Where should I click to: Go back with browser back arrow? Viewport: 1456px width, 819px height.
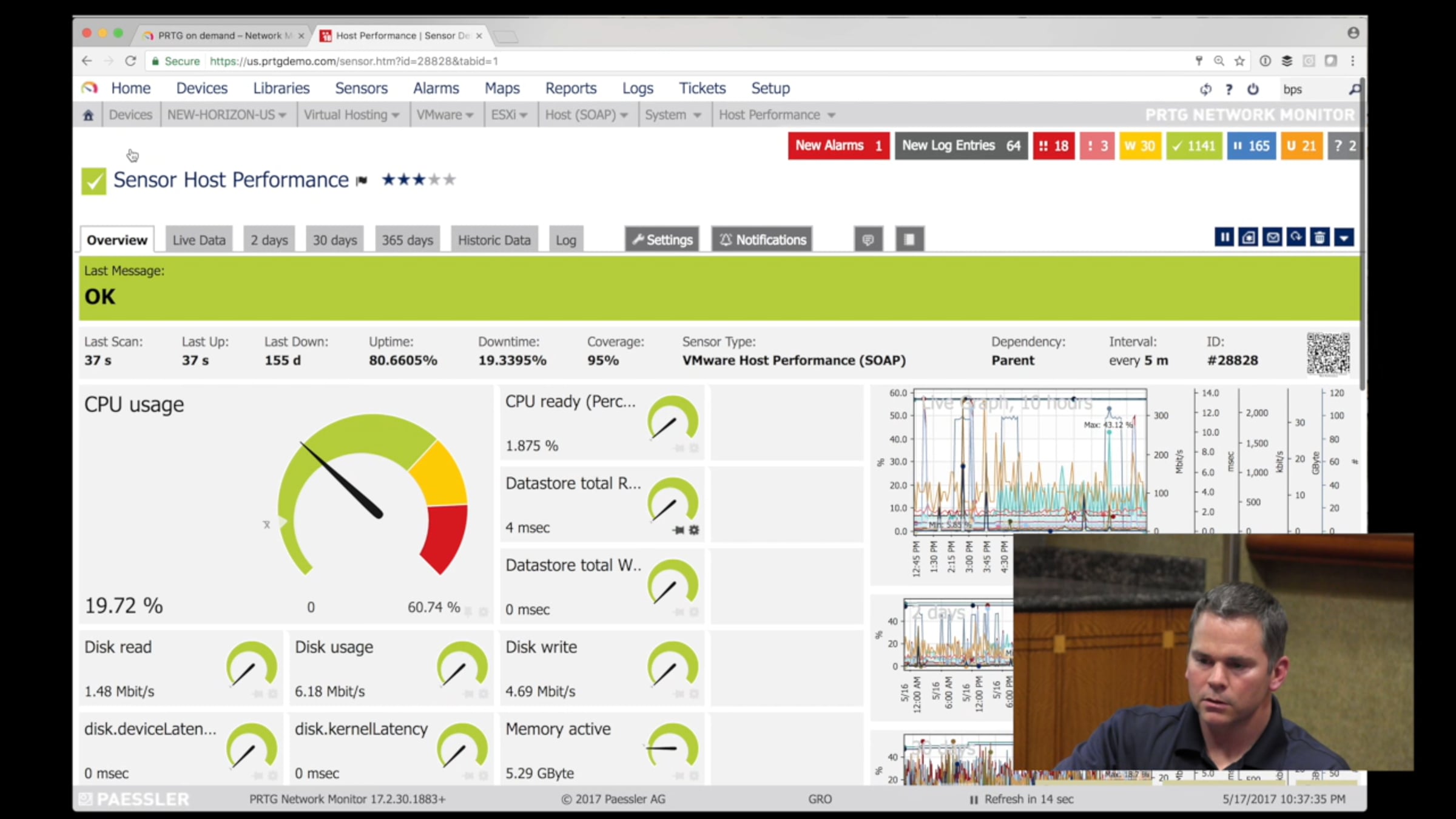click(87, 61)
